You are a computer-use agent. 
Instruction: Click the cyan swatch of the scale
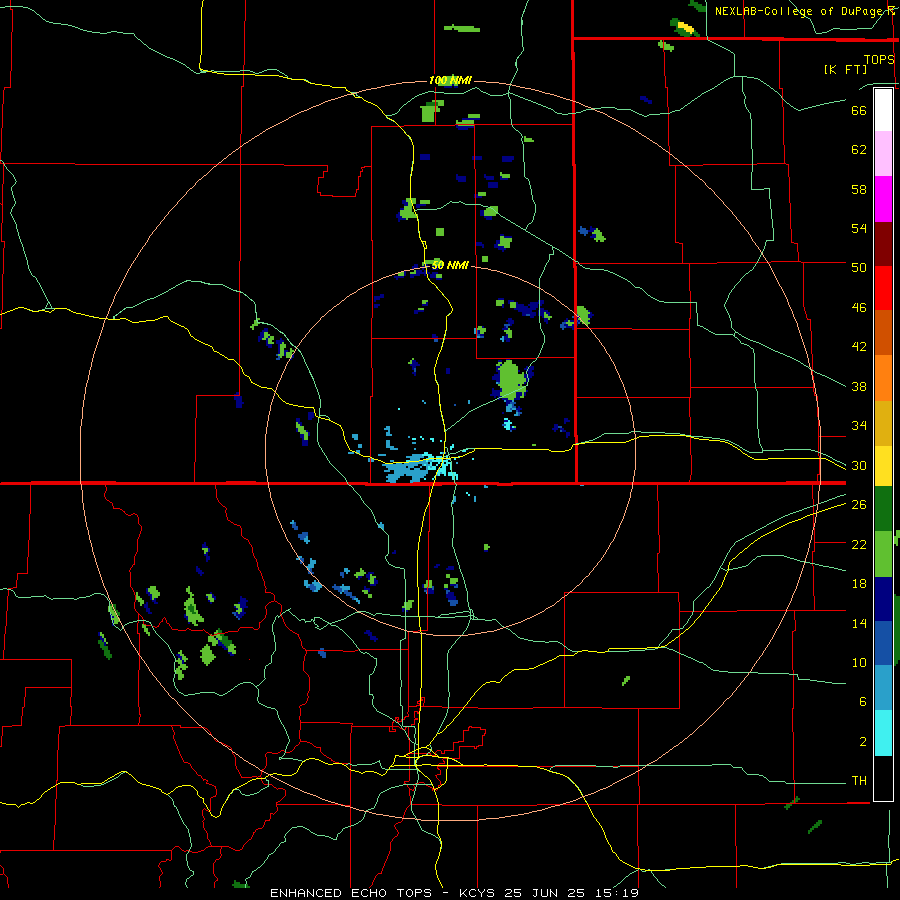coord(883,733)
